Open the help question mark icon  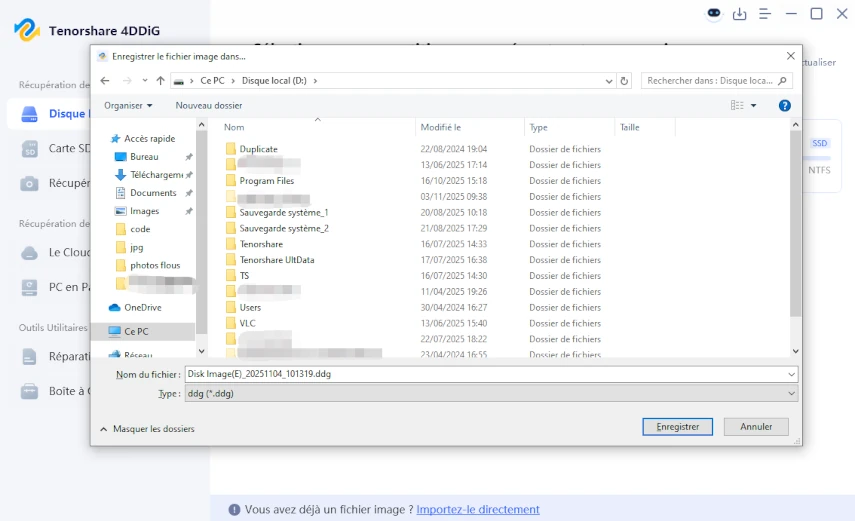[785, 105]
